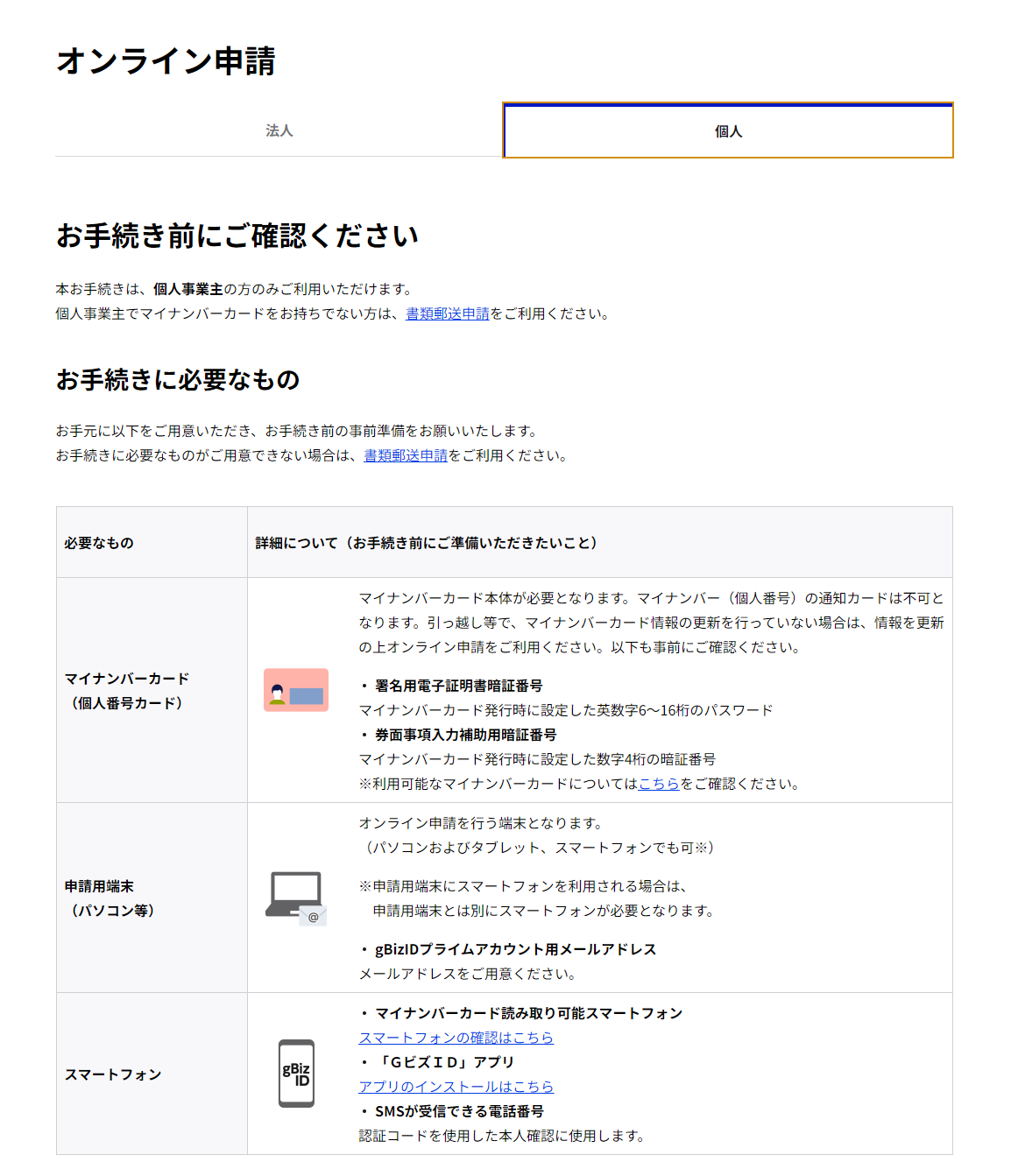Viewport: 1018px width, 1176px height.
Task: Click the gBizIDプライムアカウント用メールアドレス bullet text
Action: [515, 949]
